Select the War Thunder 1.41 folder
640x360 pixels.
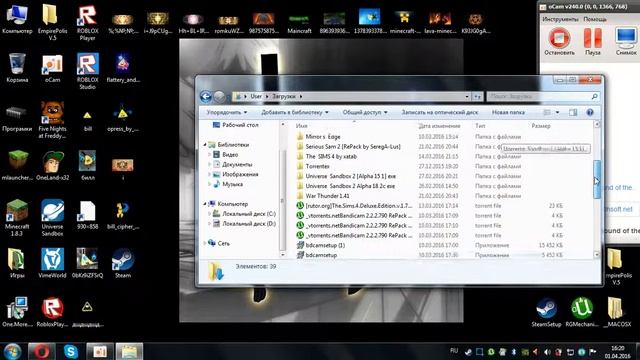tap(323, 196)
